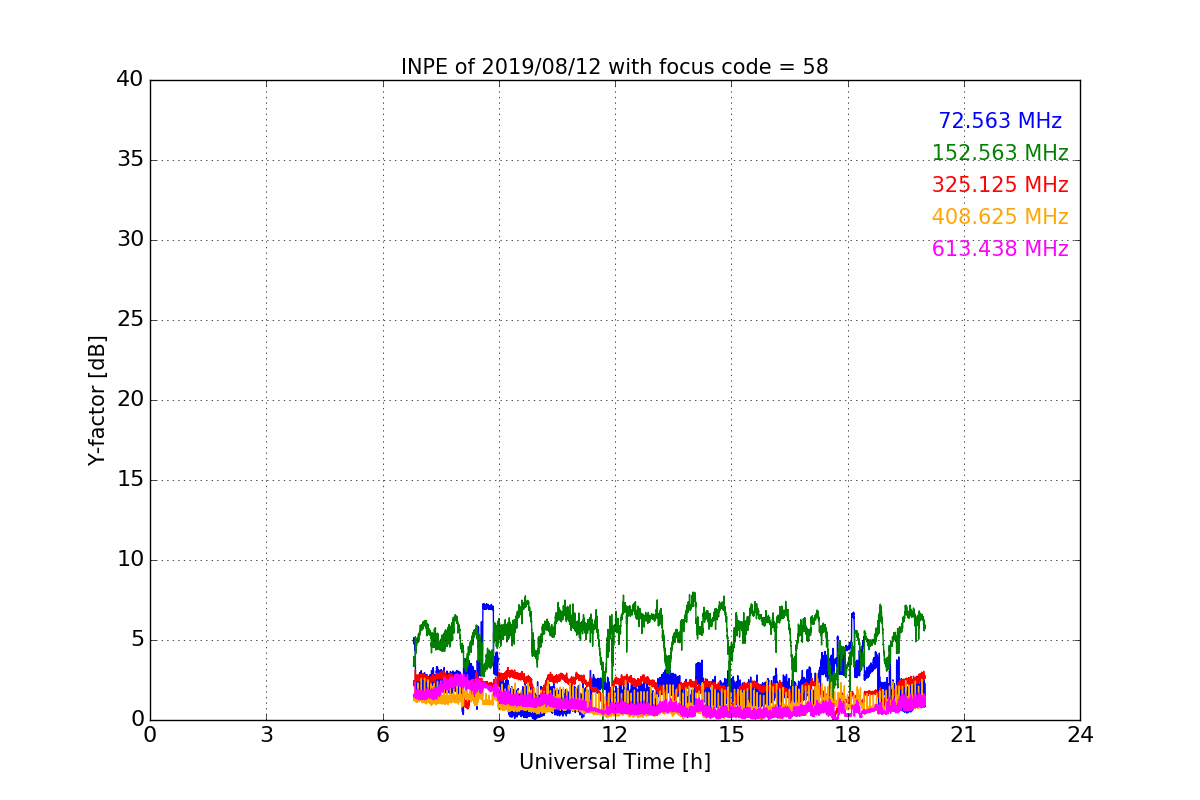Click y-axis tick label 35
Image resolution: width=1200 pixels, height=800 pixels.
point(130,160)
